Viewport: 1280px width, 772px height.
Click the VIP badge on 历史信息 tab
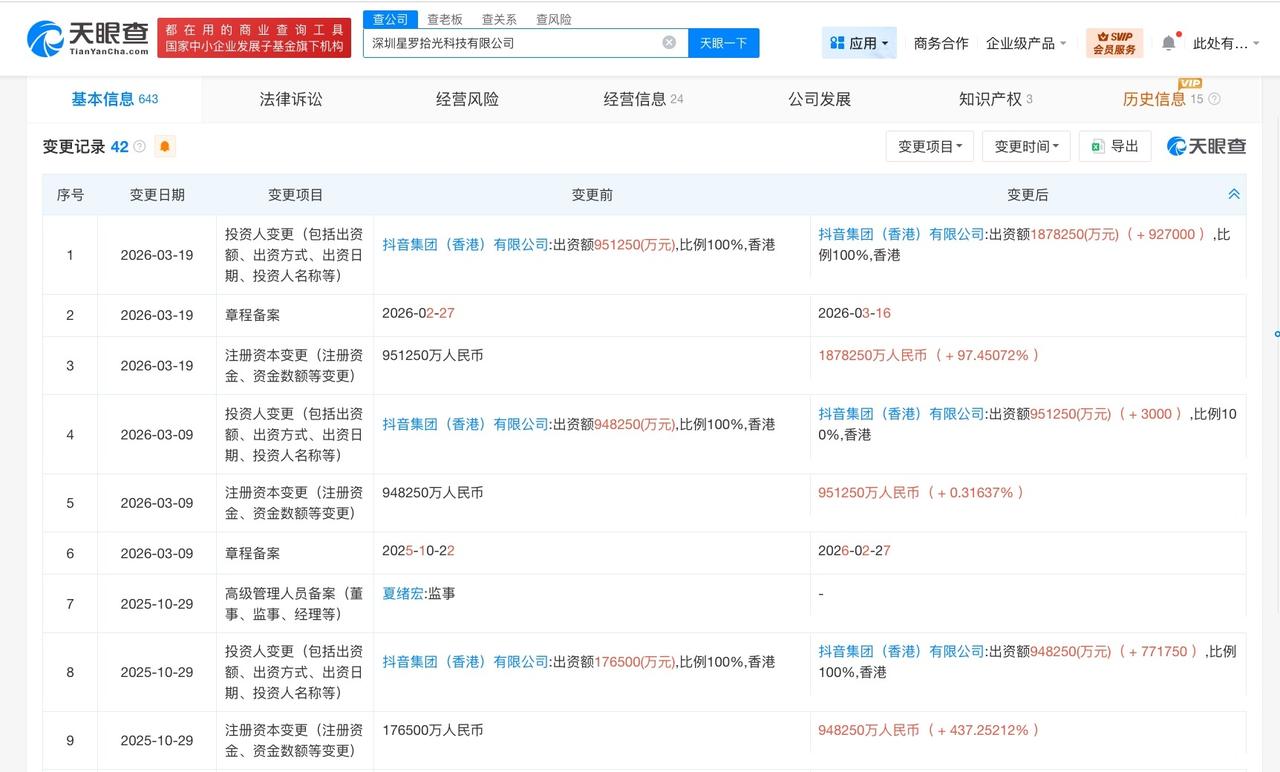(1189, 84)
